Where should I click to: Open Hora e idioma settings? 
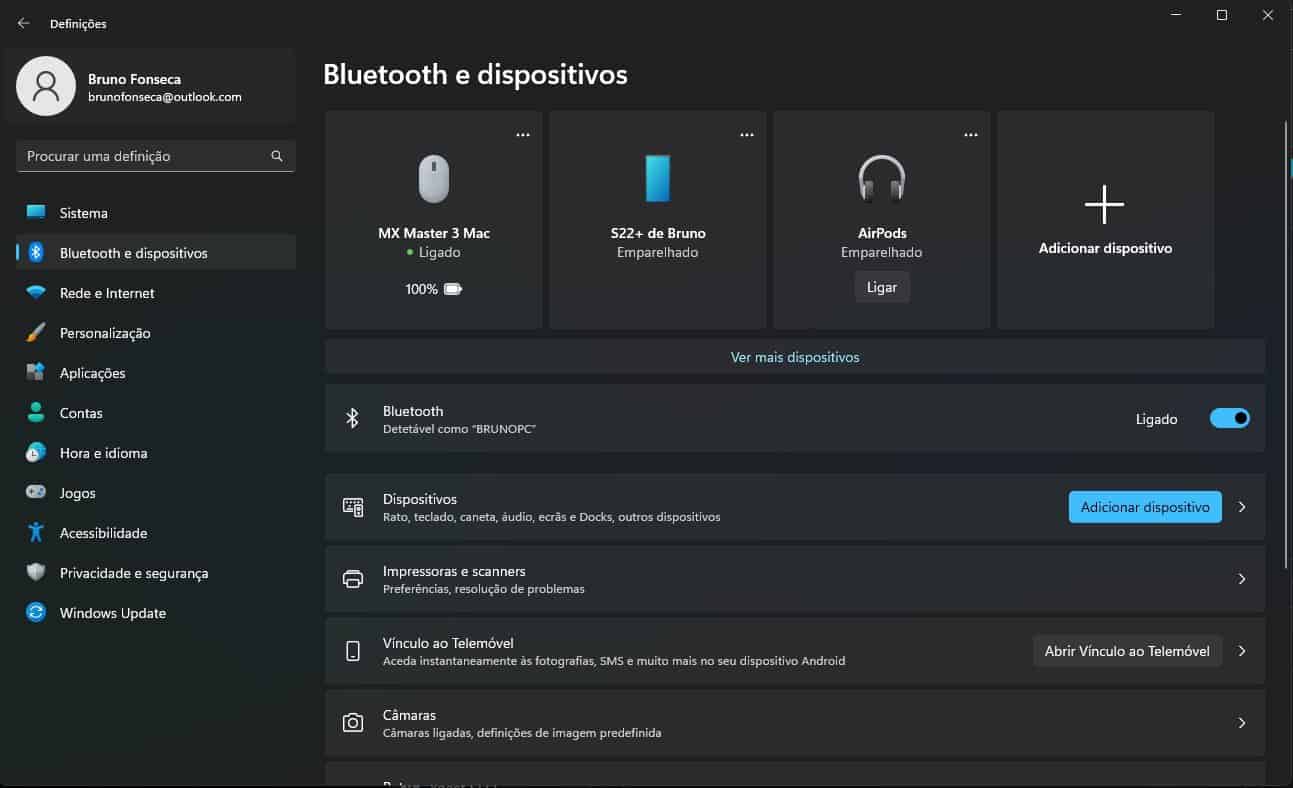(x=156, y=453)
